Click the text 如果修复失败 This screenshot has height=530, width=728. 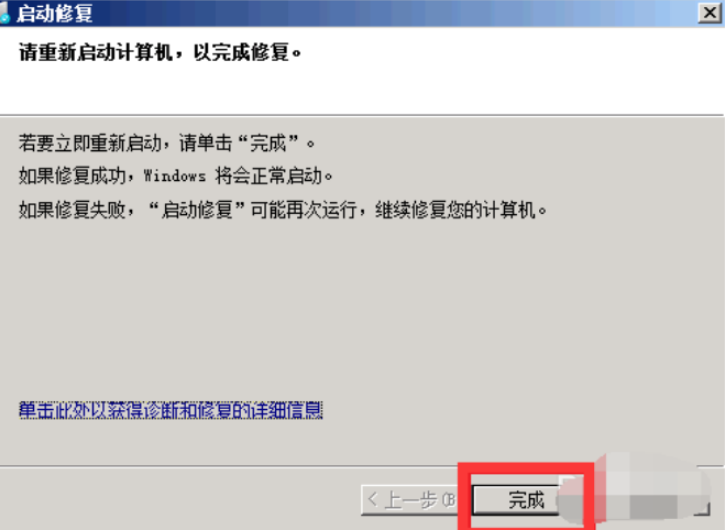click(x=72, y=210)
